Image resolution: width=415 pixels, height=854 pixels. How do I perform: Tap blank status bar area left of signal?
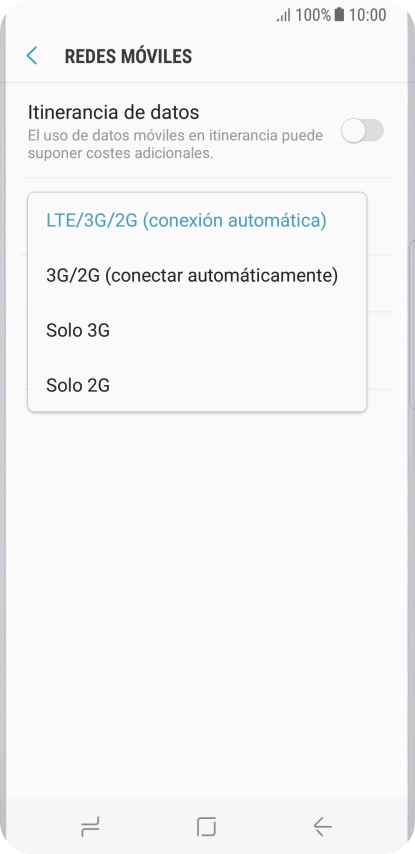point(136,15)
